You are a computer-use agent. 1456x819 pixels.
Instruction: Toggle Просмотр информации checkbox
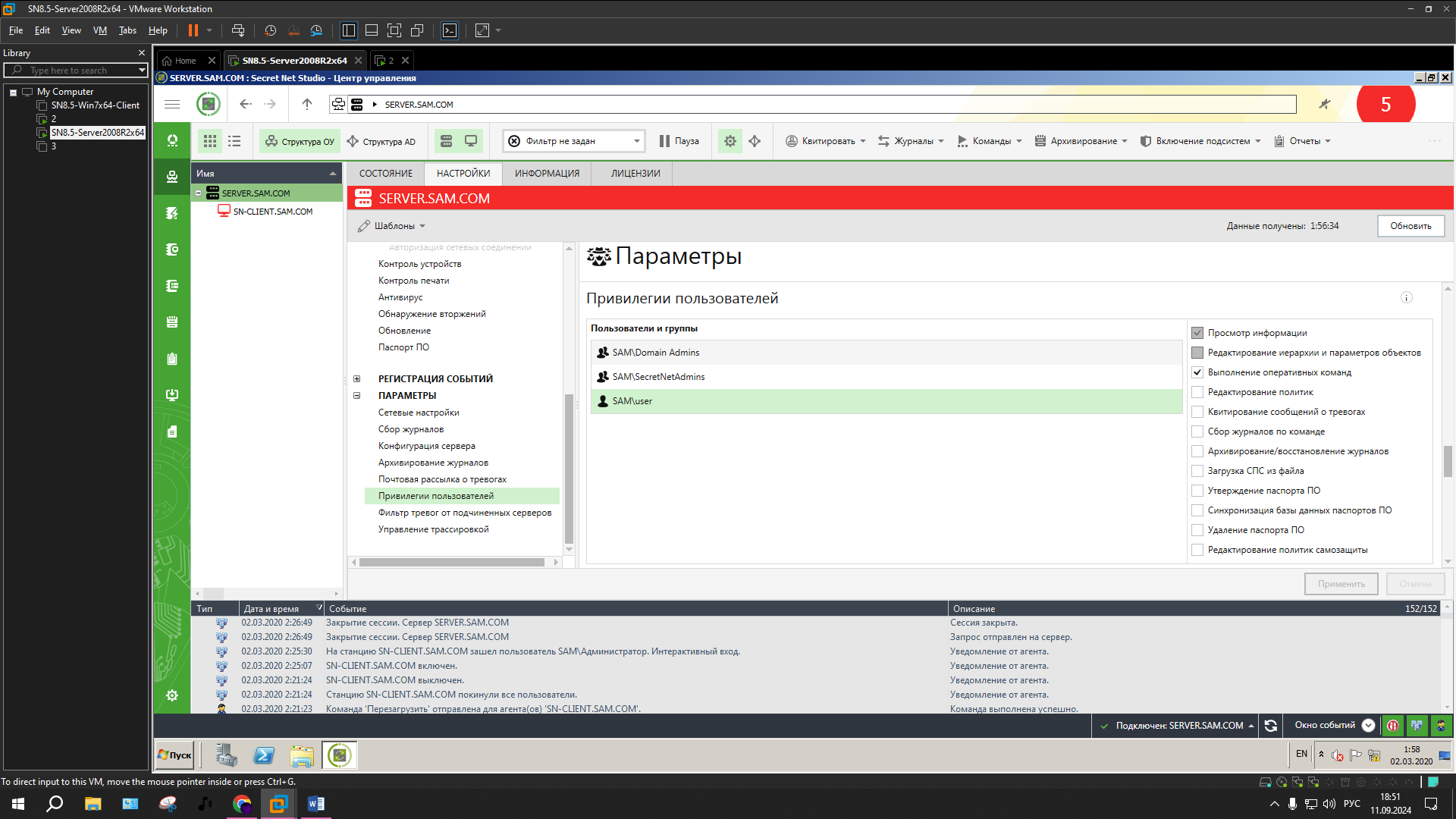pos(1197,333)
